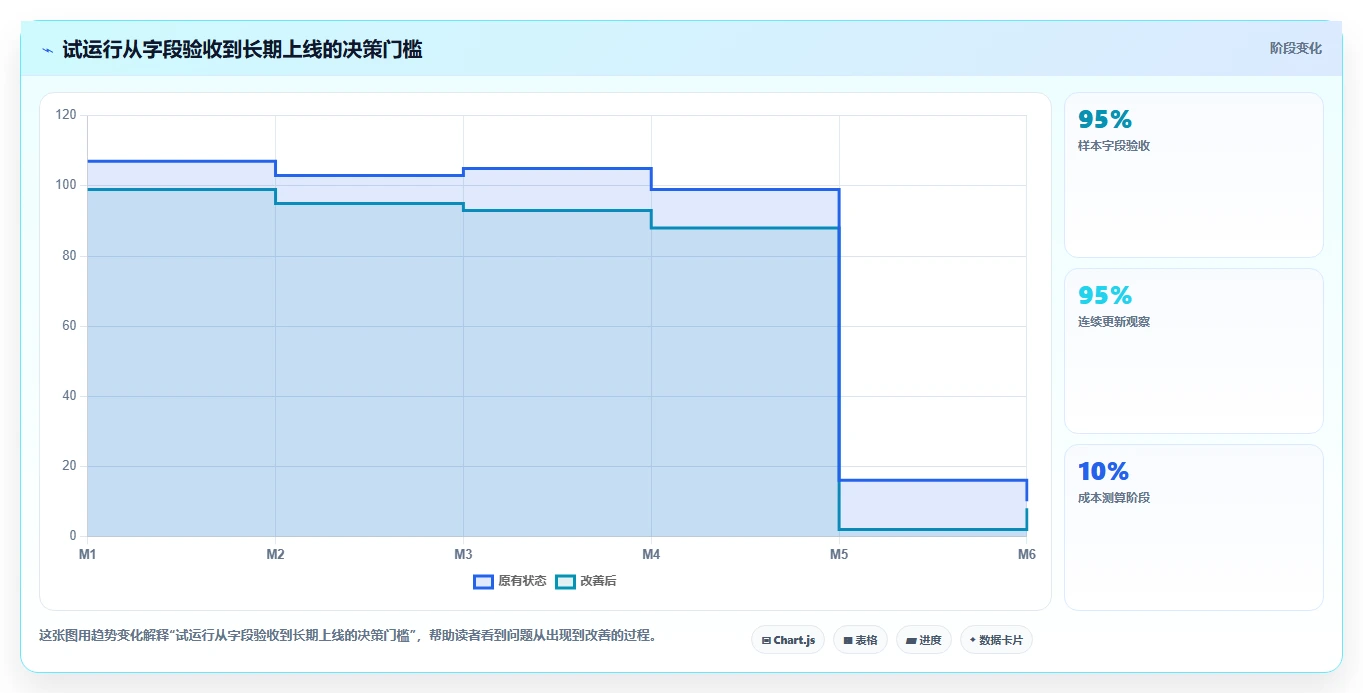1363x693 pixels.
Task: Click the 表格 tag
Action: pyautogui.click(x=860, y=640)
